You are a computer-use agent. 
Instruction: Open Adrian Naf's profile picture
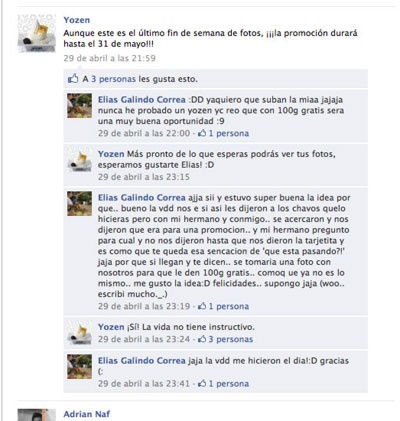click(37, 415)
